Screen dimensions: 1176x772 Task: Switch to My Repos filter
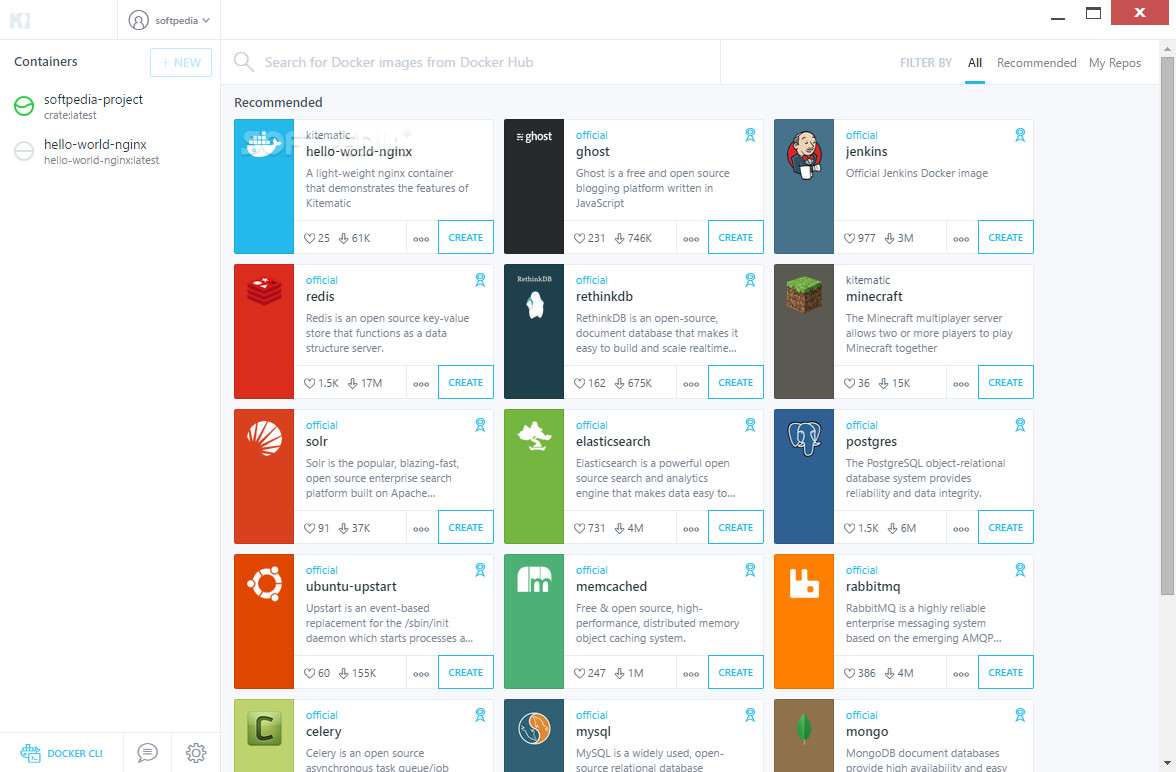click(x=1115, y=62)
